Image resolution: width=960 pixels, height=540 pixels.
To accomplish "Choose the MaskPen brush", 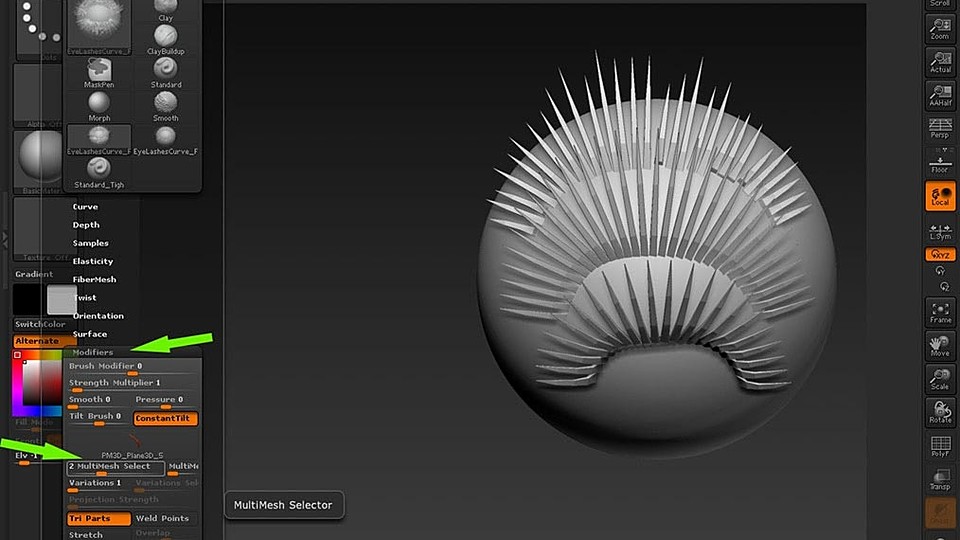I will [x=99, y=73].
